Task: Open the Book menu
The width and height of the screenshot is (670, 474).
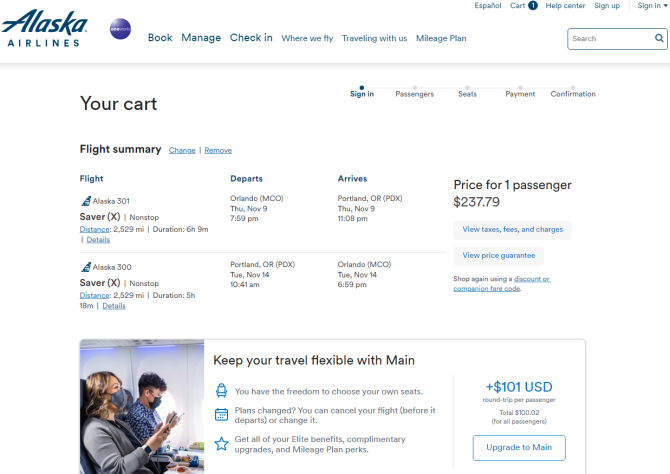Action: click(160, 38)
